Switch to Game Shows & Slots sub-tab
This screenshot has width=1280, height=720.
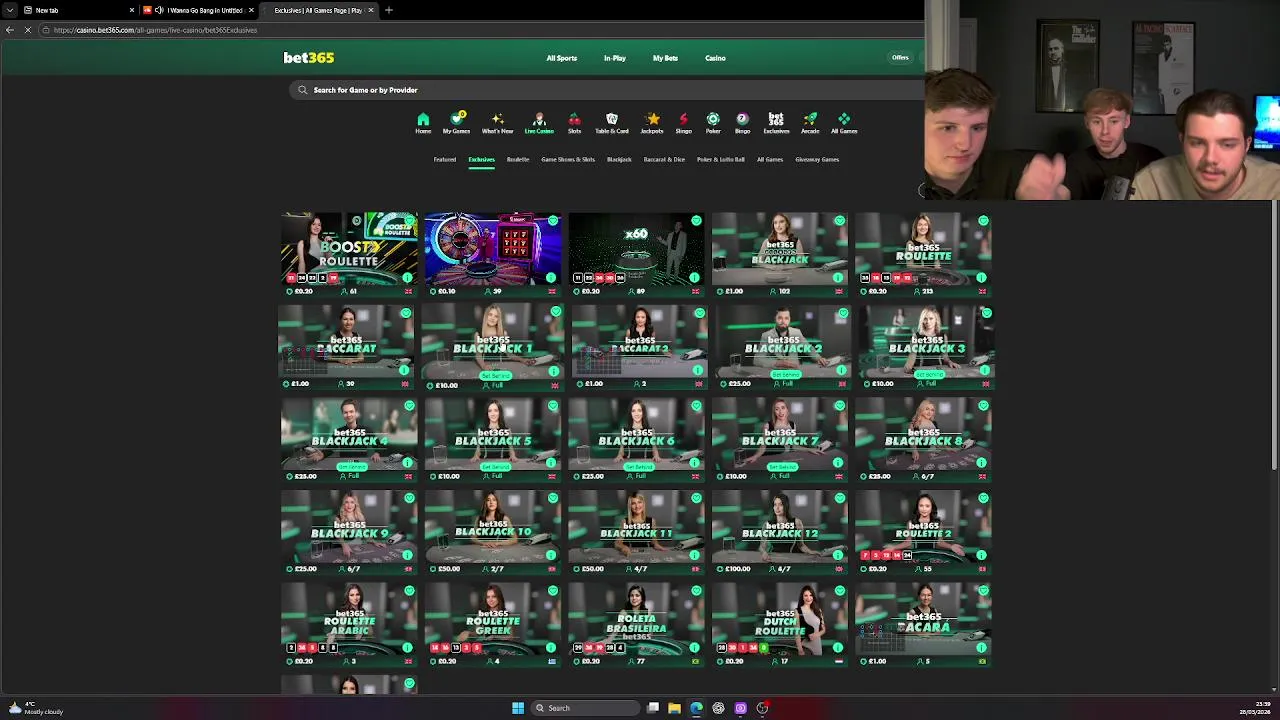pos(568,160)
